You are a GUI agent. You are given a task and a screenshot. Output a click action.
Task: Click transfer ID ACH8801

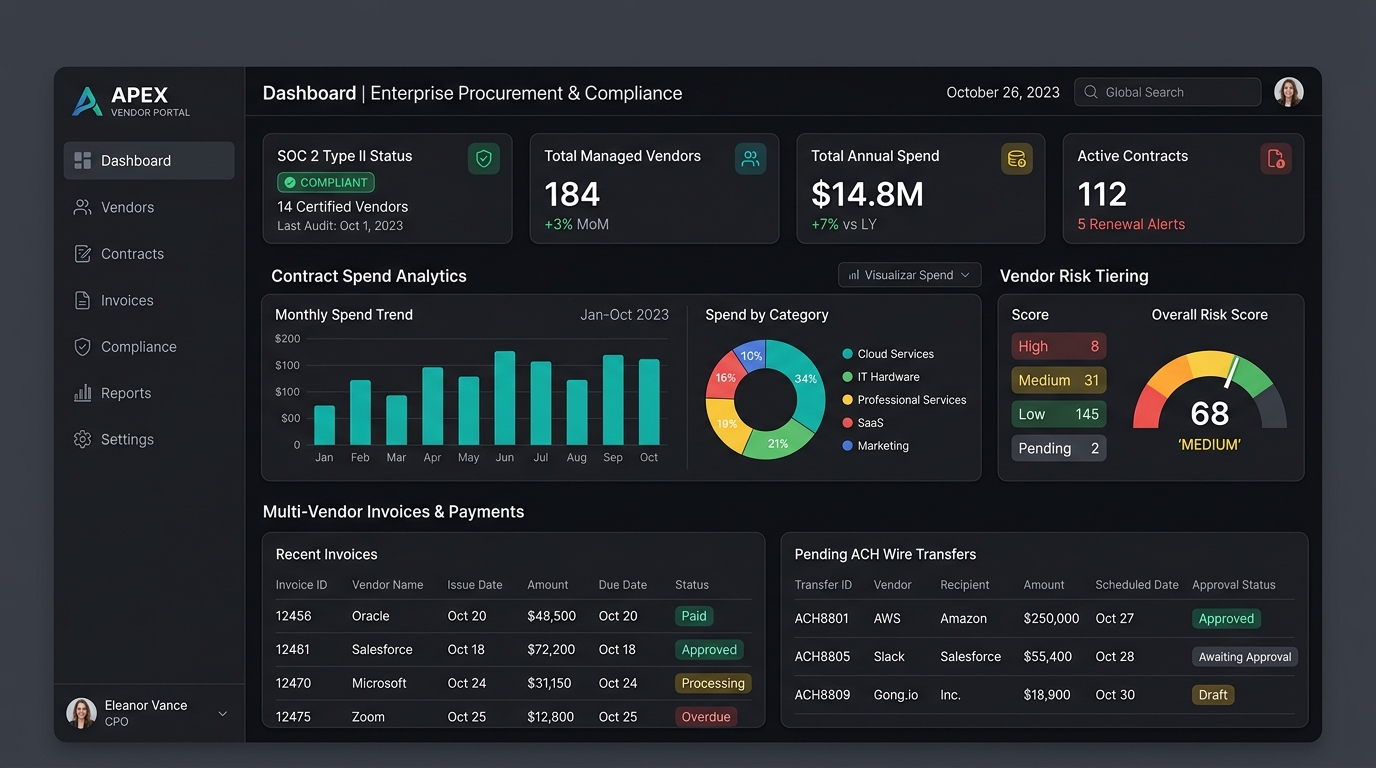(822, 619)
